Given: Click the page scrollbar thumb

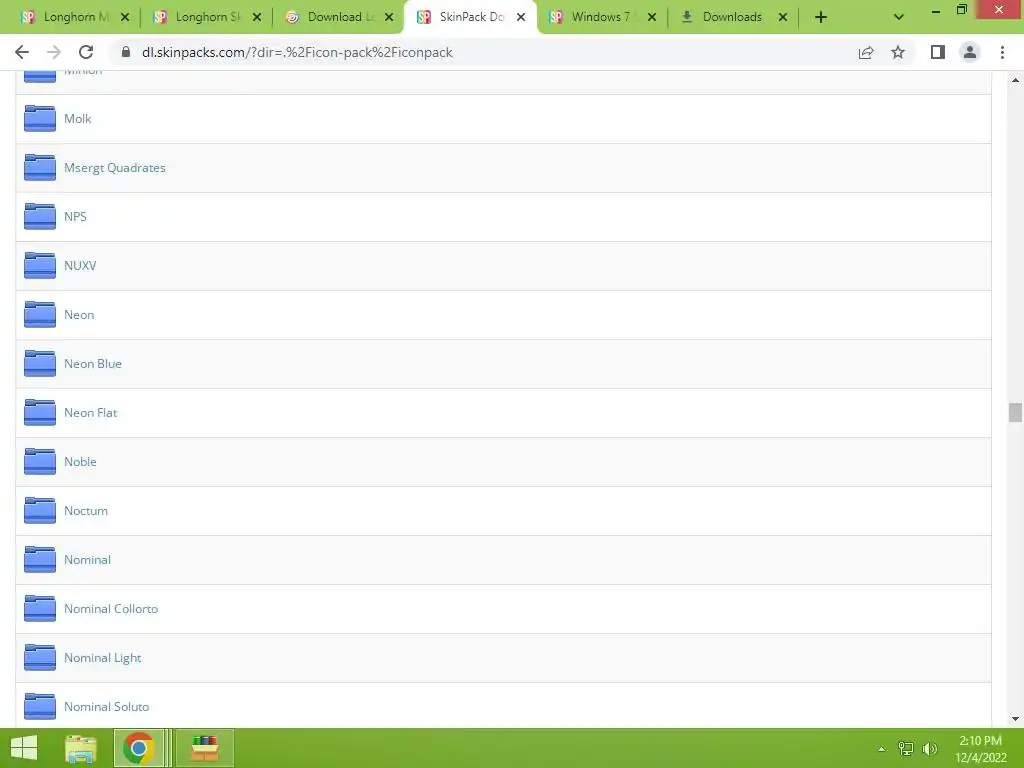Looking at the screenshot, I should (1015, 413).
